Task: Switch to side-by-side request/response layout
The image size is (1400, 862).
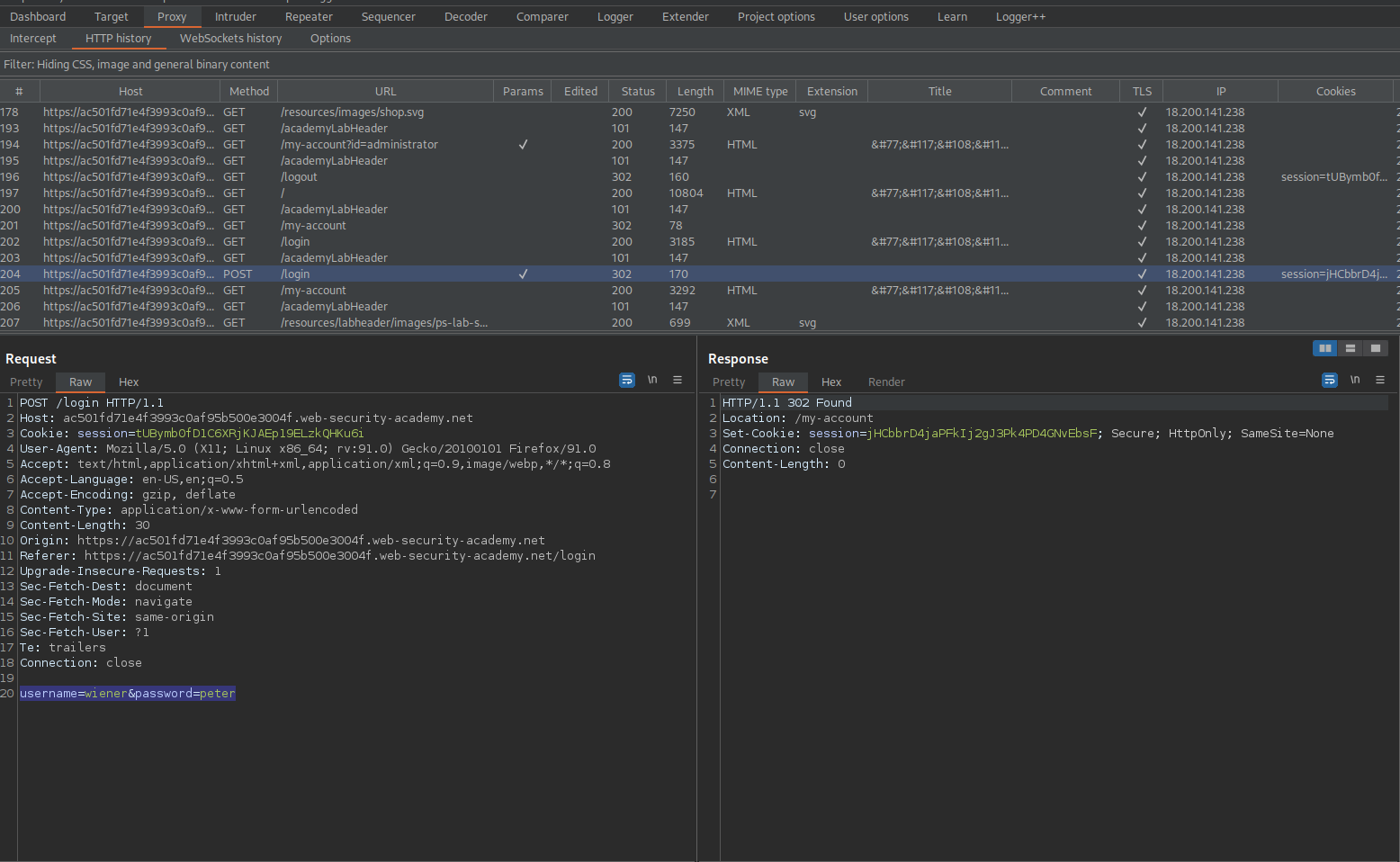Action: click(x=1325, y=348)
